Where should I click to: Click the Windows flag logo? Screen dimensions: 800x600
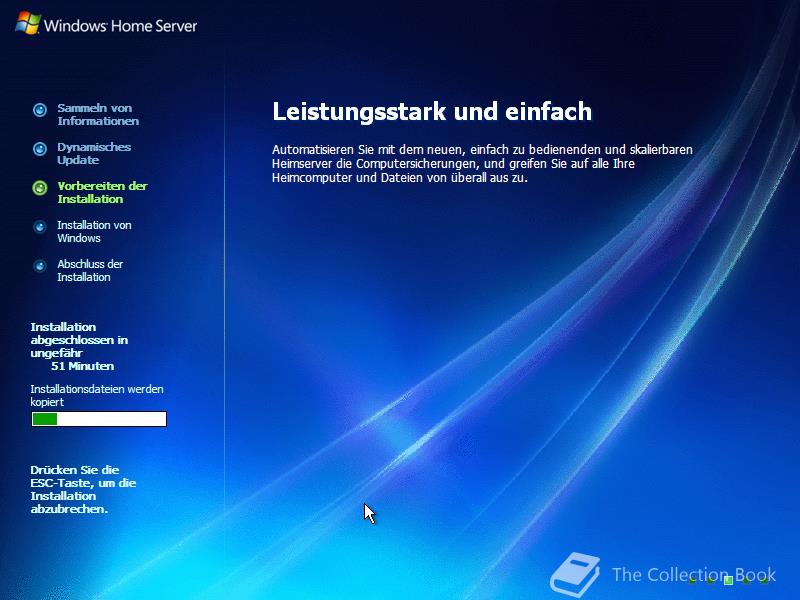pyautogui.click(x=28, y=23)
